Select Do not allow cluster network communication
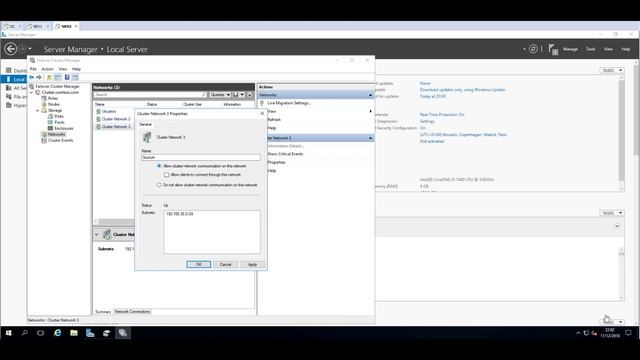 coord(159,185)
